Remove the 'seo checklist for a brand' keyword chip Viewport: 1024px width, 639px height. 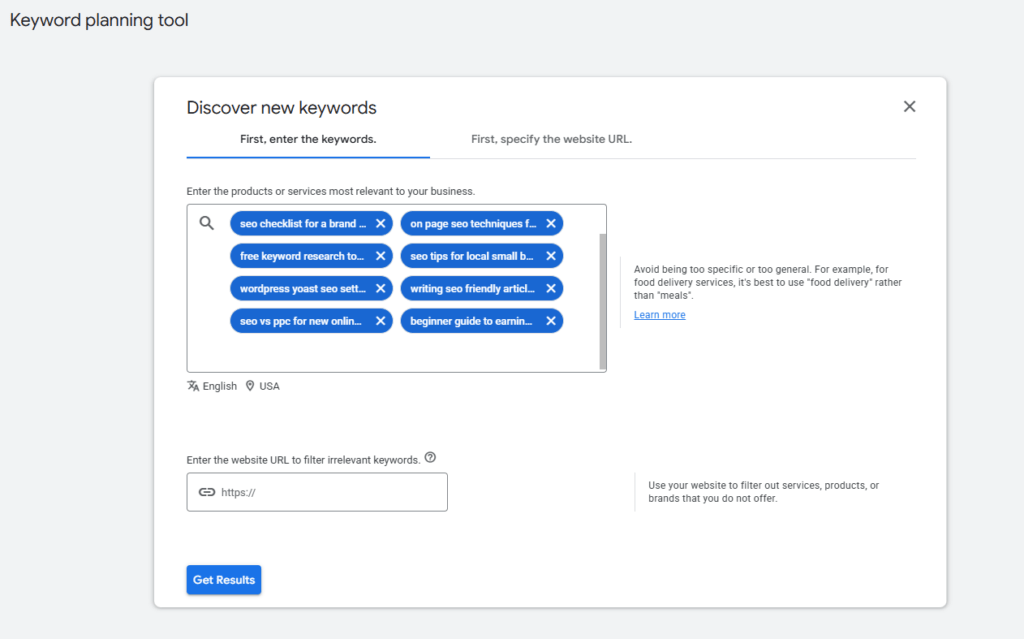point(380,223)
